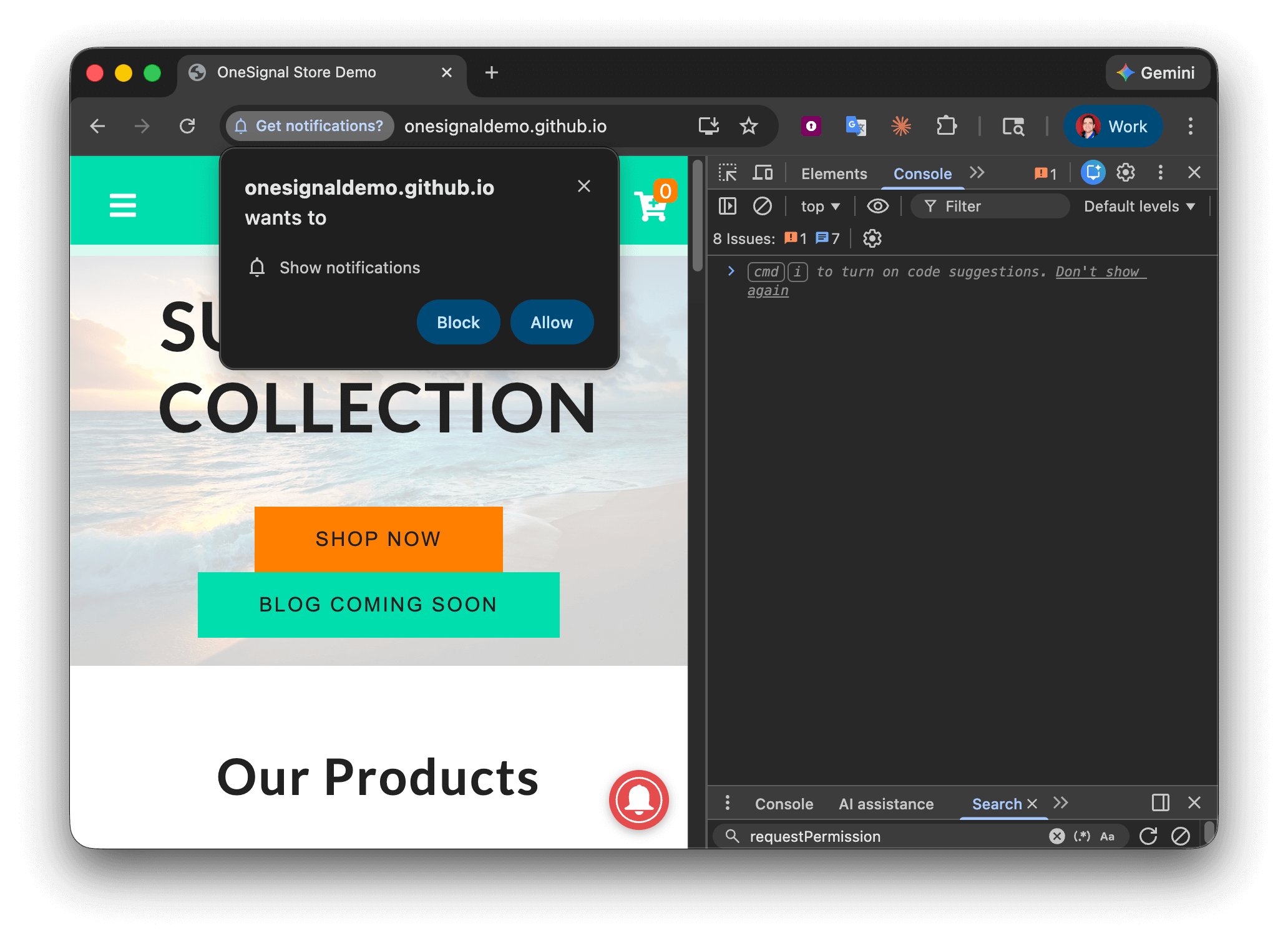Click the red OneSignal bell widget
Viewport: 1288px width, 941px height.
pos(638,799)
